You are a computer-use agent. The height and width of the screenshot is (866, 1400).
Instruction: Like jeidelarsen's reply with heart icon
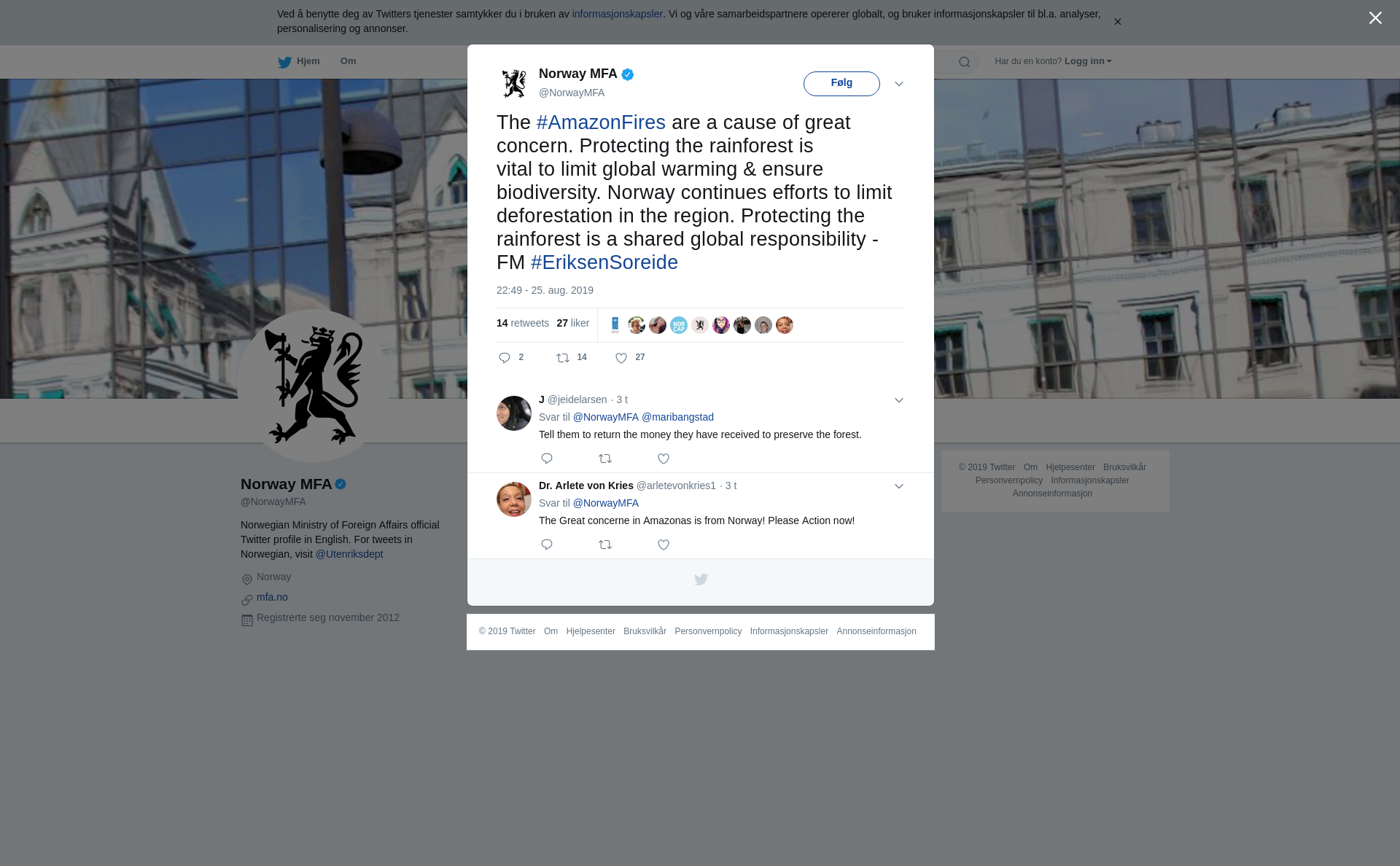coord(664,459)
